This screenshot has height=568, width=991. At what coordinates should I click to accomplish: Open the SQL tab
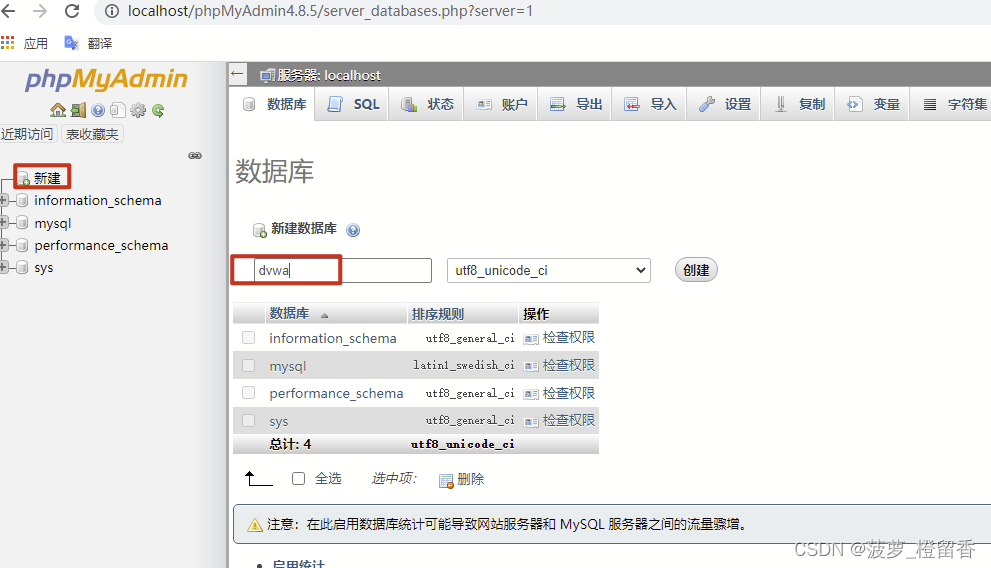(x=353, y=104)
